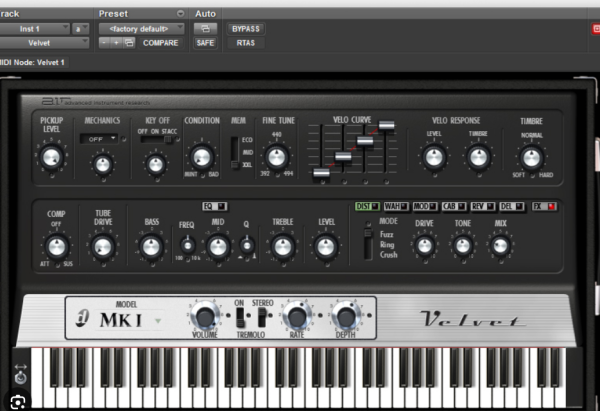Toggle the Tremolo STEREO switch
This screenshot has height=411, width=600.
263,318
